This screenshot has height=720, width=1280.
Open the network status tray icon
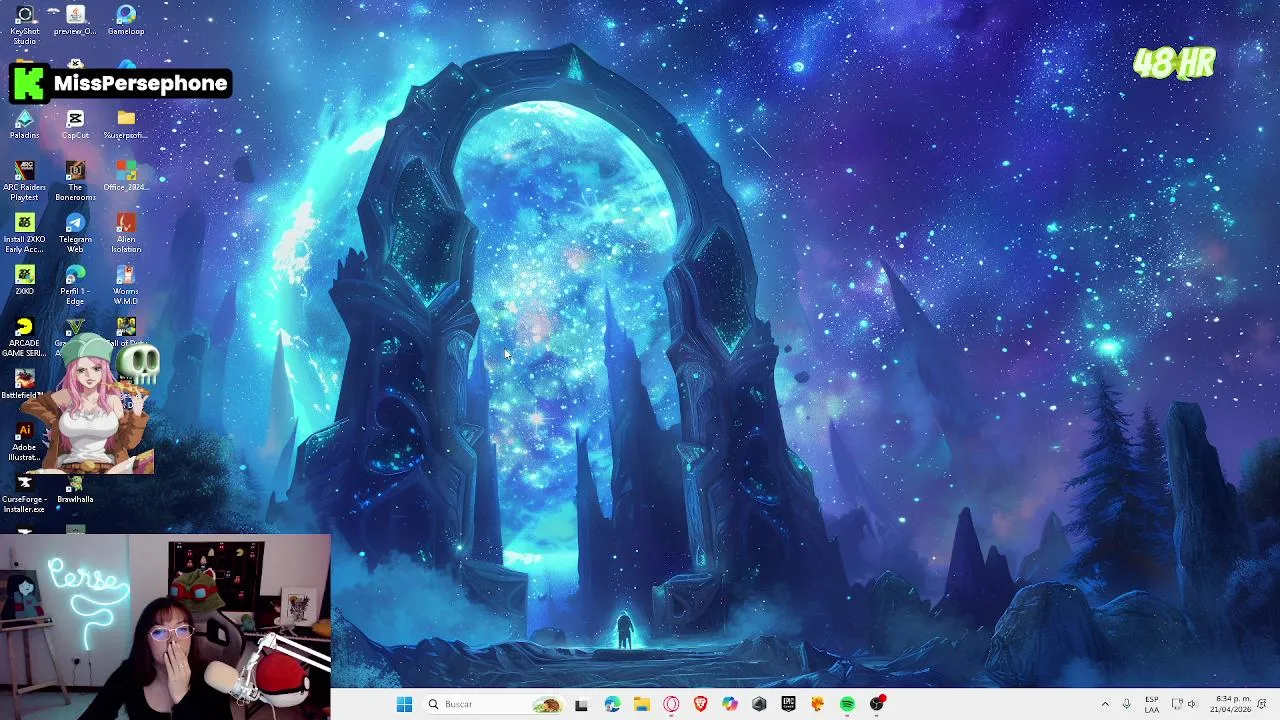pos(1177,704)
